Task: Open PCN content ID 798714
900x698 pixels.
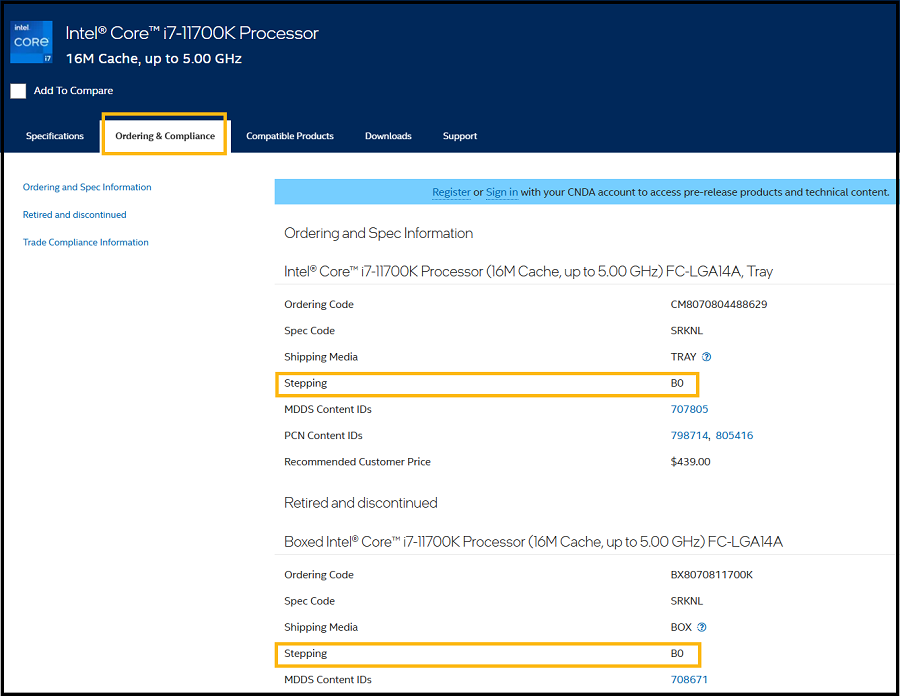Action: tap(689, 436)
